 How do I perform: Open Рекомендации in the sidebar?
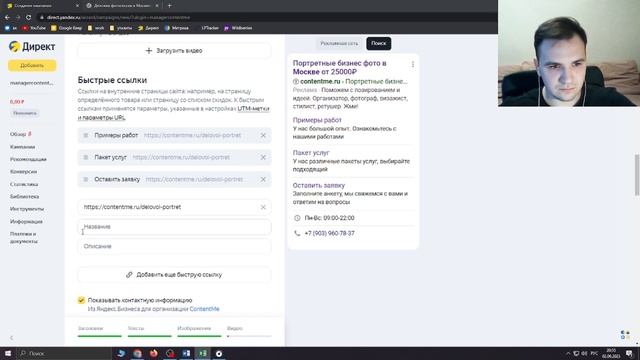click(x=28, y=159)
